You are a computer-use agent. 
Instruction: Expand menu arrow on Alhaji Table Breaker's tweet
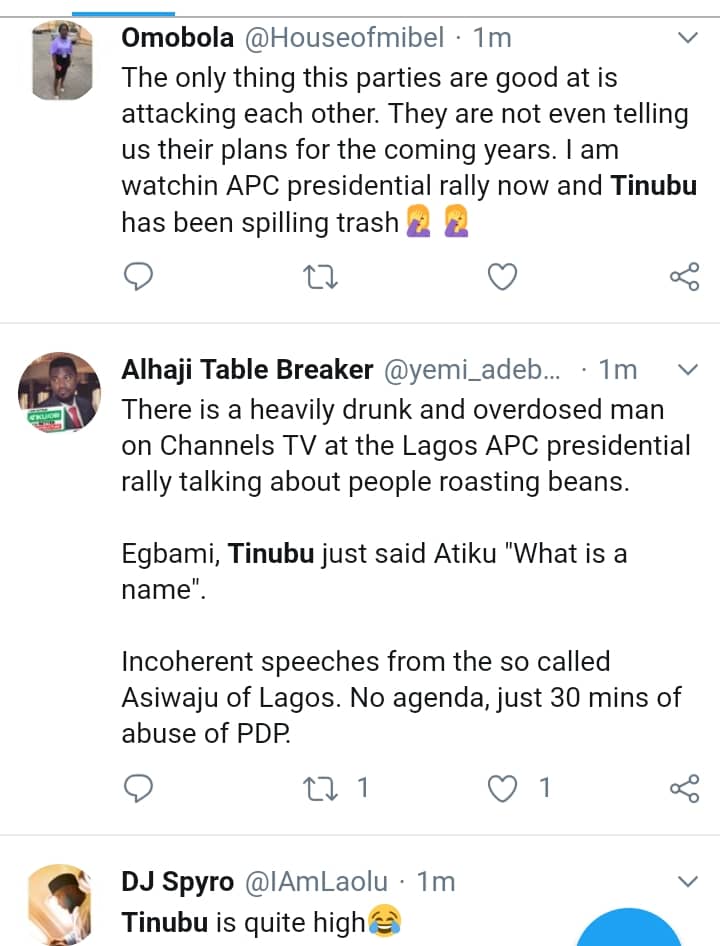[688, 370]
